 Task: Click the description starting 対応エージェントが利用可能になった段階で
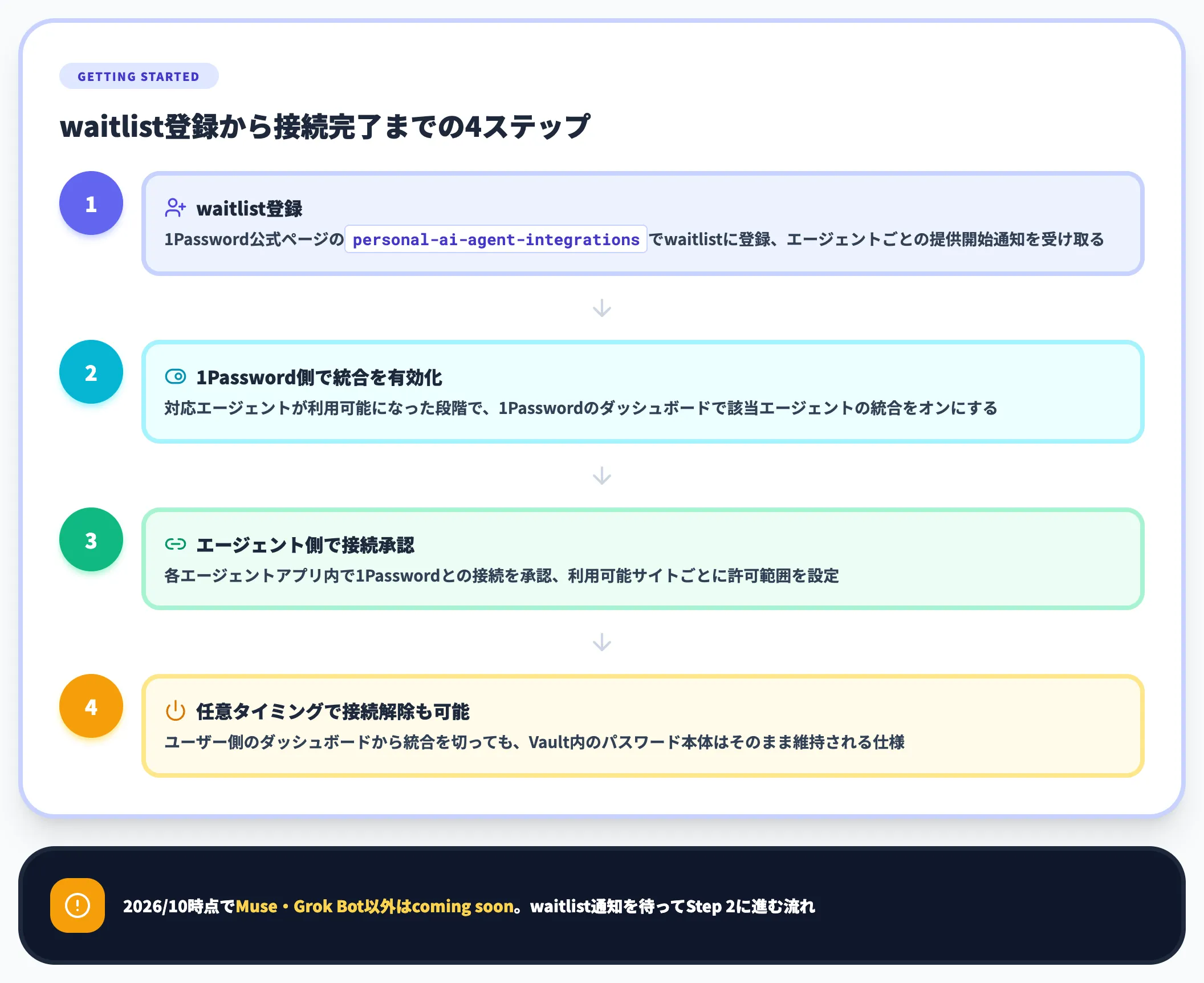pyautogui.click(x=581, y=408)
